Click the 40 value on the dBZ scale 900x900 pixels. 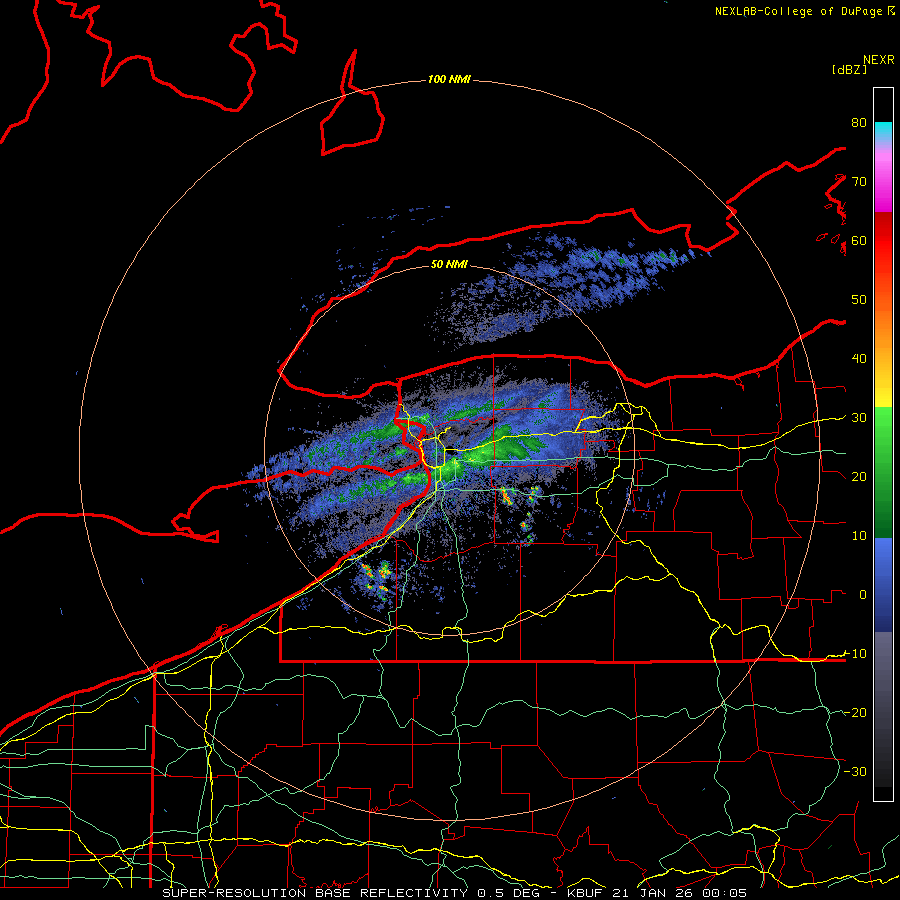(x=859, y=359)
